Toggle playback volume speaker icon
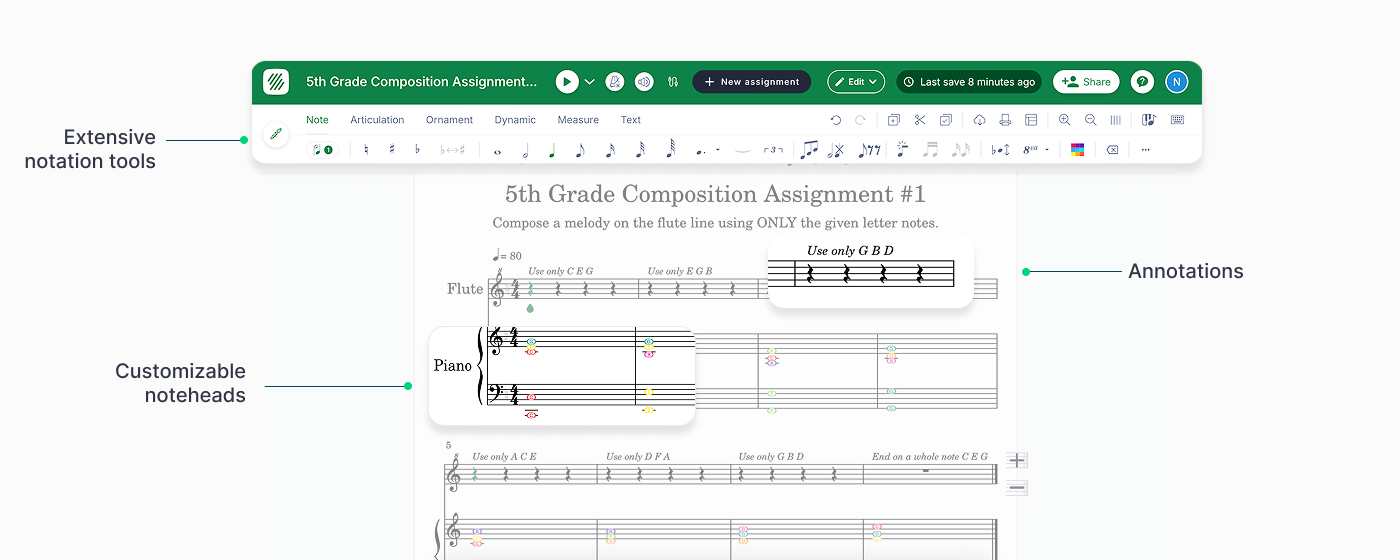 pyautogui.click(x=644, y=82)
